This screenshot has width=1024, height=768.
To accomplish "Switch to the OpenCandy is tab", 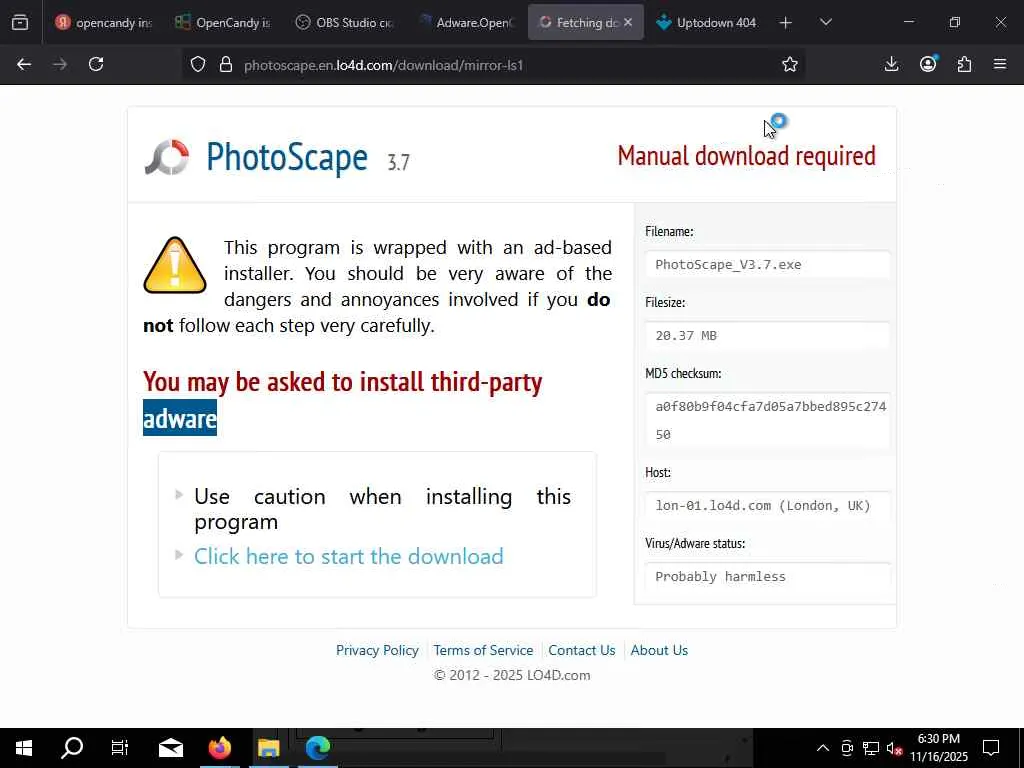I will click(x=224, y=23).
